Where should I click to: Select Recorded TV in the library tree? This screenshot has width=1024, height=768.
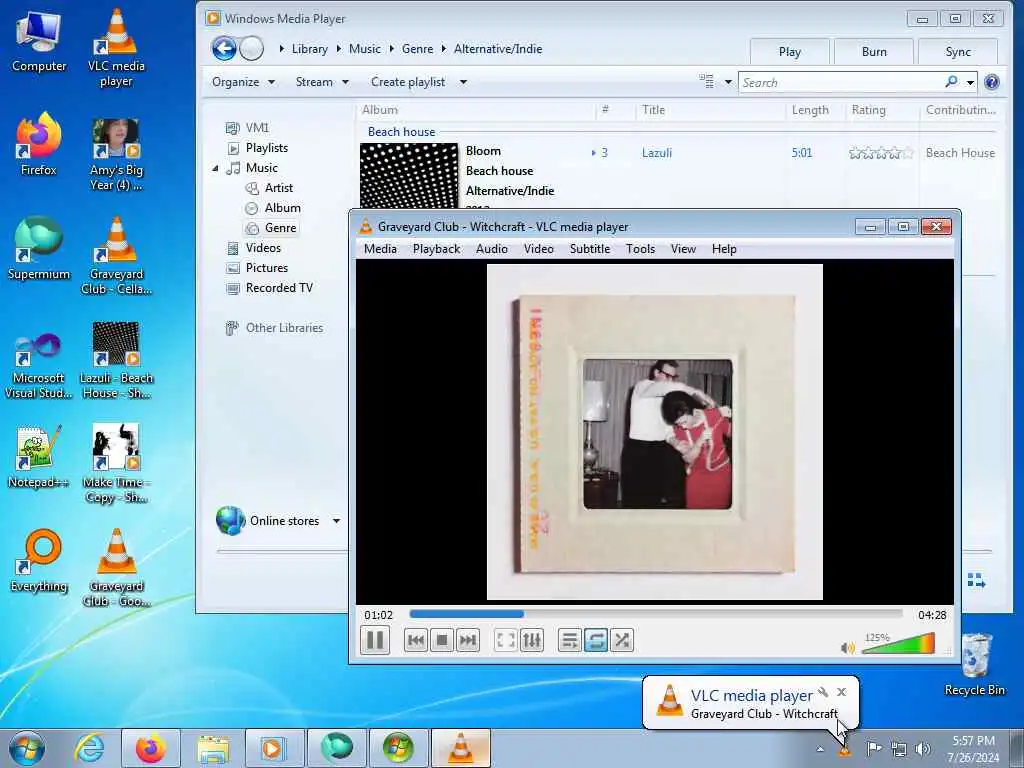point(279,287)
